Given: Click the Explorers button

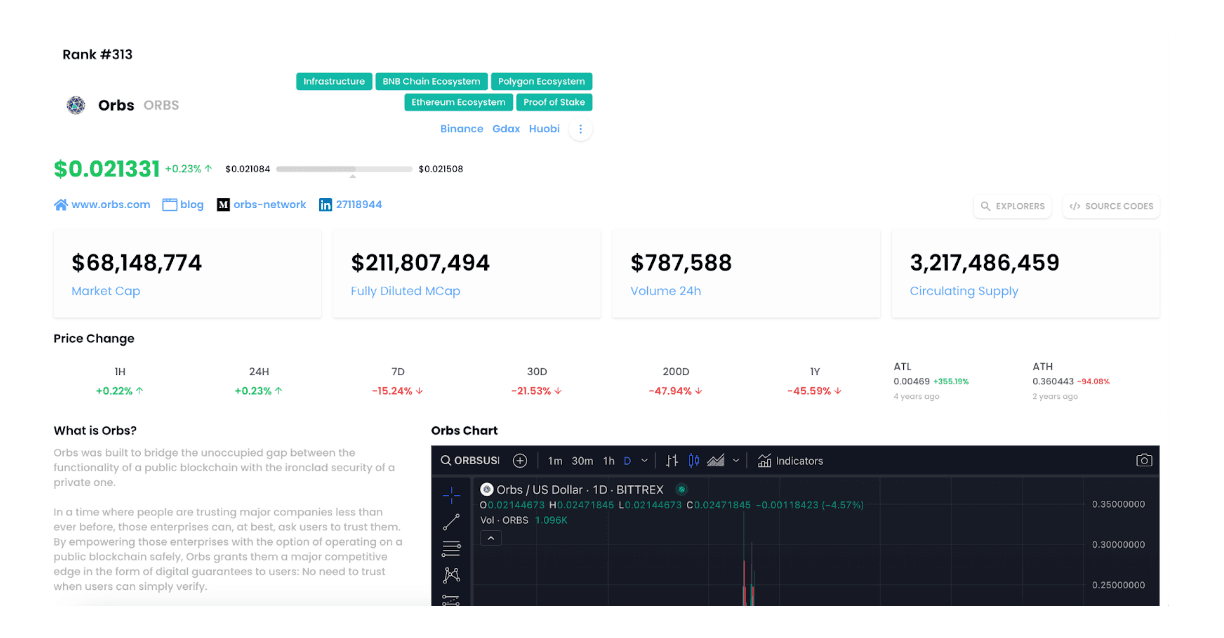Looking at the screenshot, I should click(1013, 206).
